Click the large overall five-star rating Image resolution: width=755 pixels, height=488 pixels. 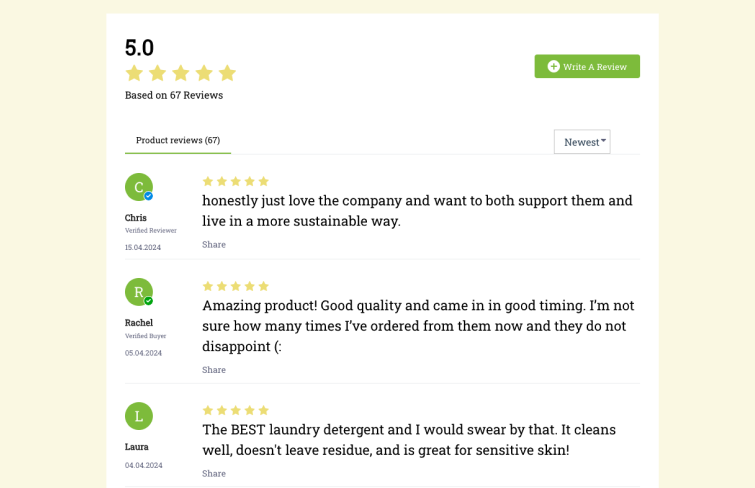(181, 73)
